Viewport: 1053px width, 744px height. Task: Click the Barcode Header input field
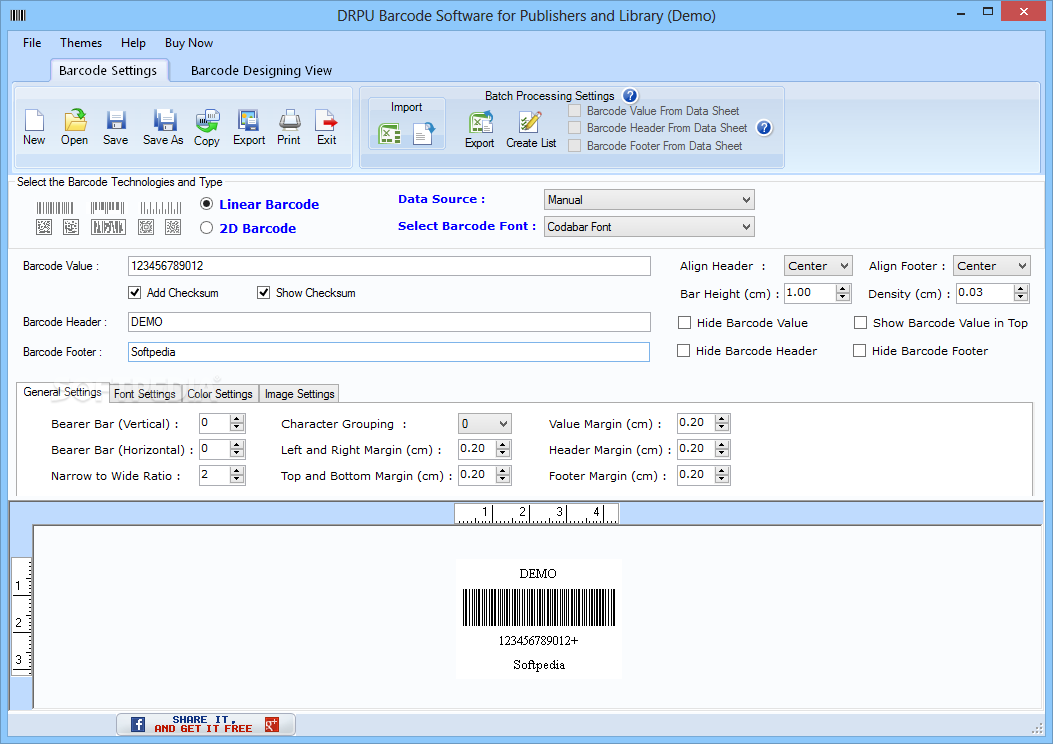(x=389, y=322)
